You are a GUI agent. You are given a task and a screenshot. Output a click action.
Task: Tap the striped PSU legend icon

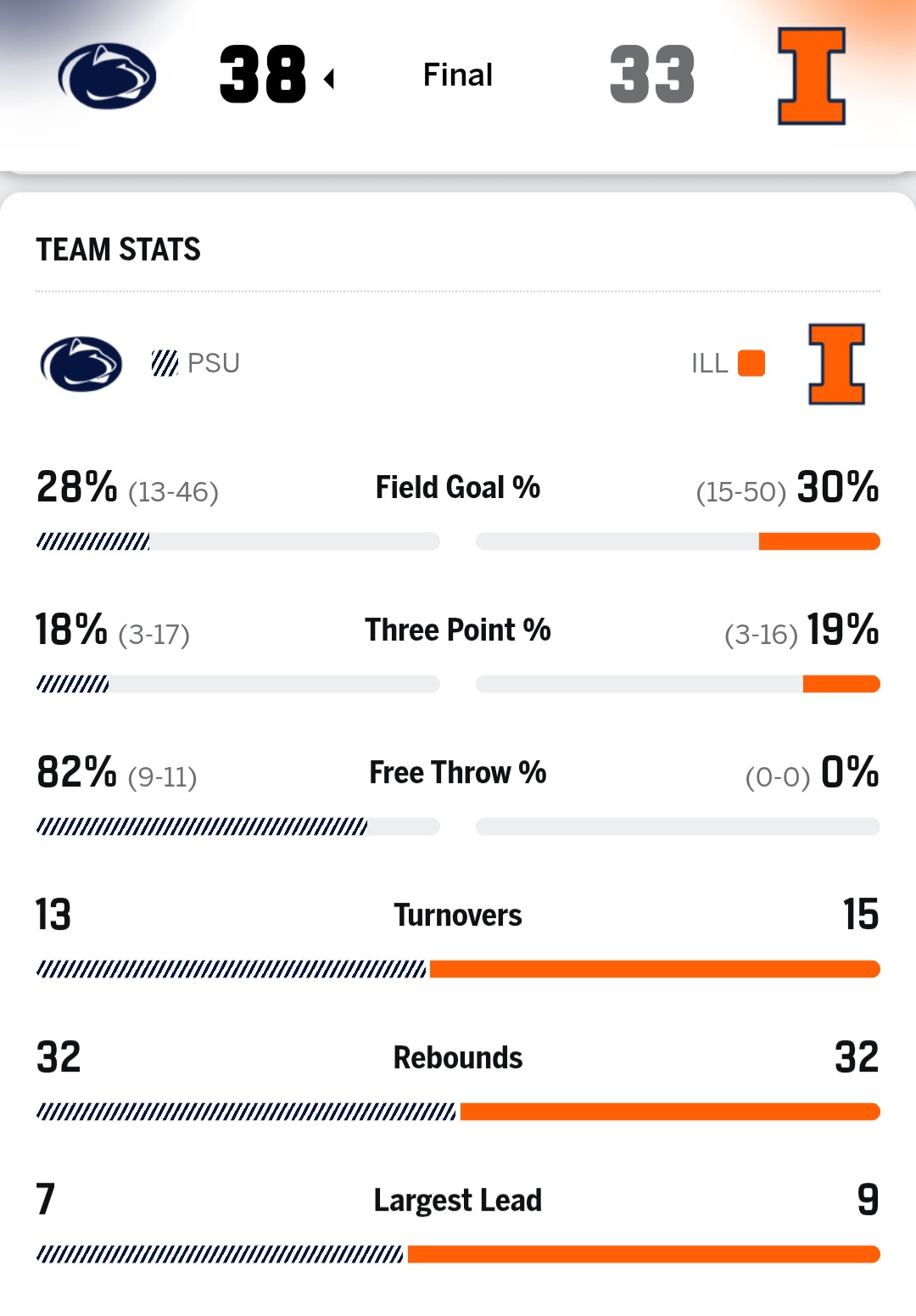coord(165,363)
